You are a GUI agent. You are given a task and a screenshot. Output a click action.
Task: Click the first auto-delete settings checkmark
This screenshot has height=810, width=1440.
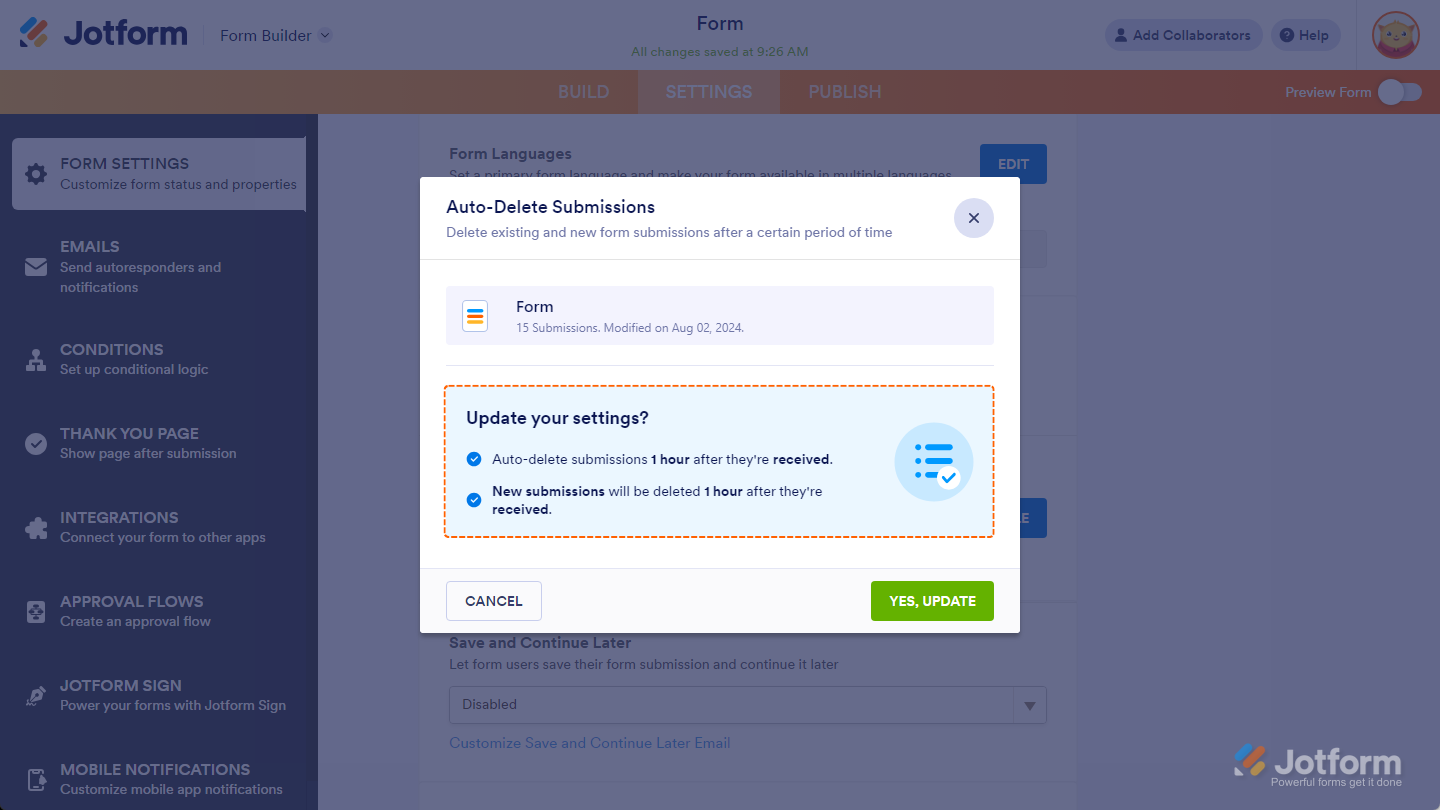[474, 459]
